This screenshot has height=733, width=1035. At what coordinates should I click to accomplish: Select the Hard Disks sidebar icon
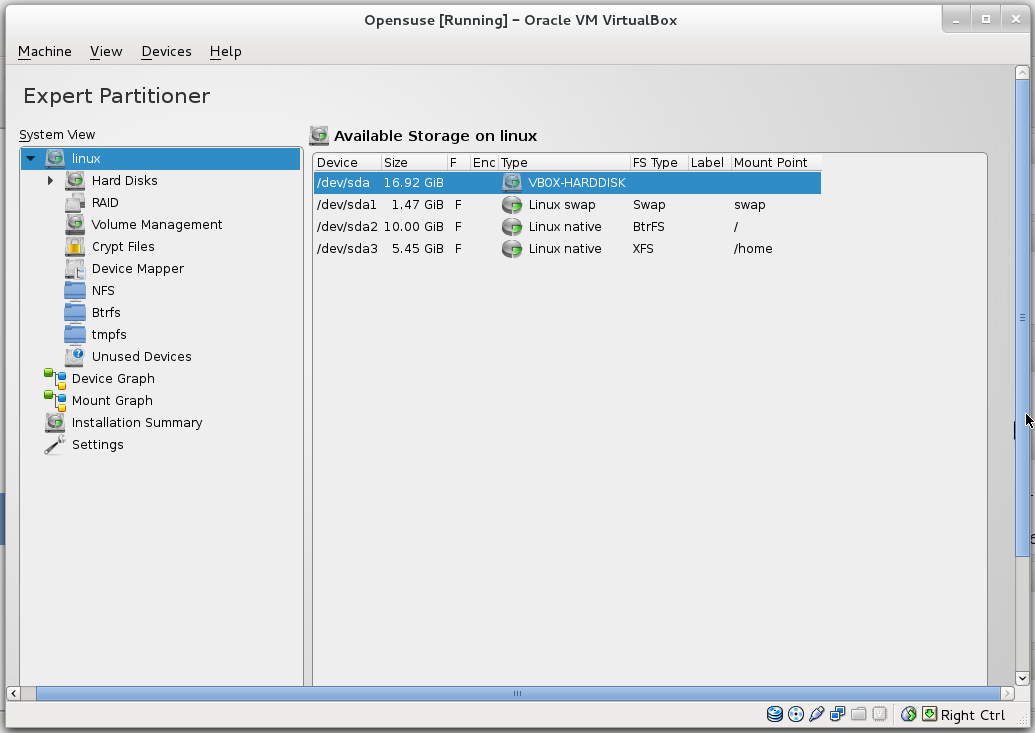[73, 180]
